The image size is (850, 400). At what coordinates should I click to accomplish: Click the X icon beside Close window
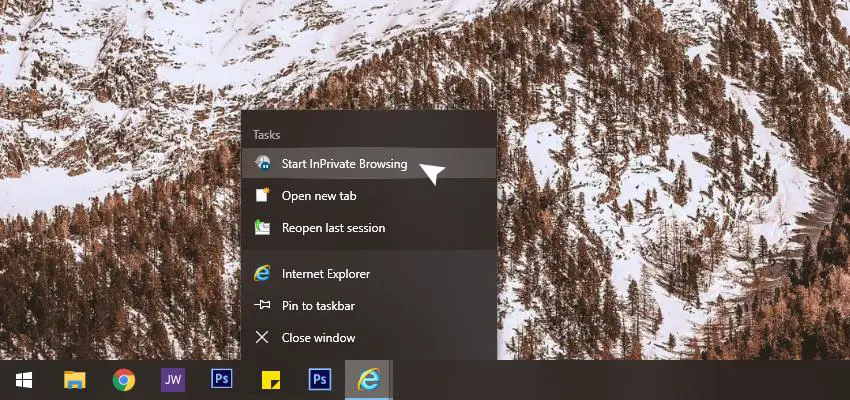click(x=262, y=338)
